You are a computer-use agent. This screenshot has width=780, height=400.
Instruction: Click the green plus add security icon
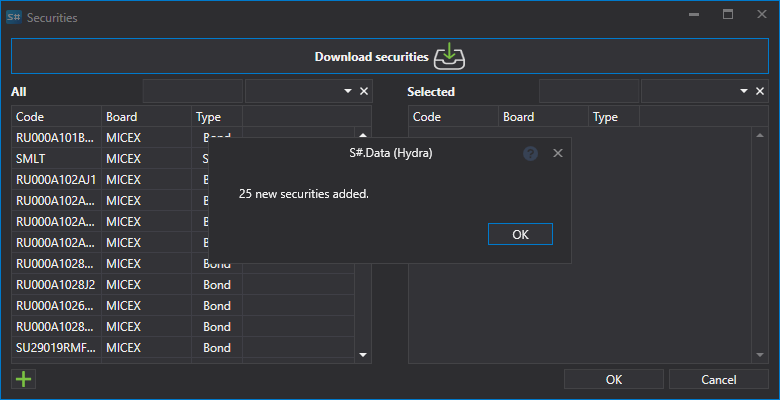coord(23,380)
